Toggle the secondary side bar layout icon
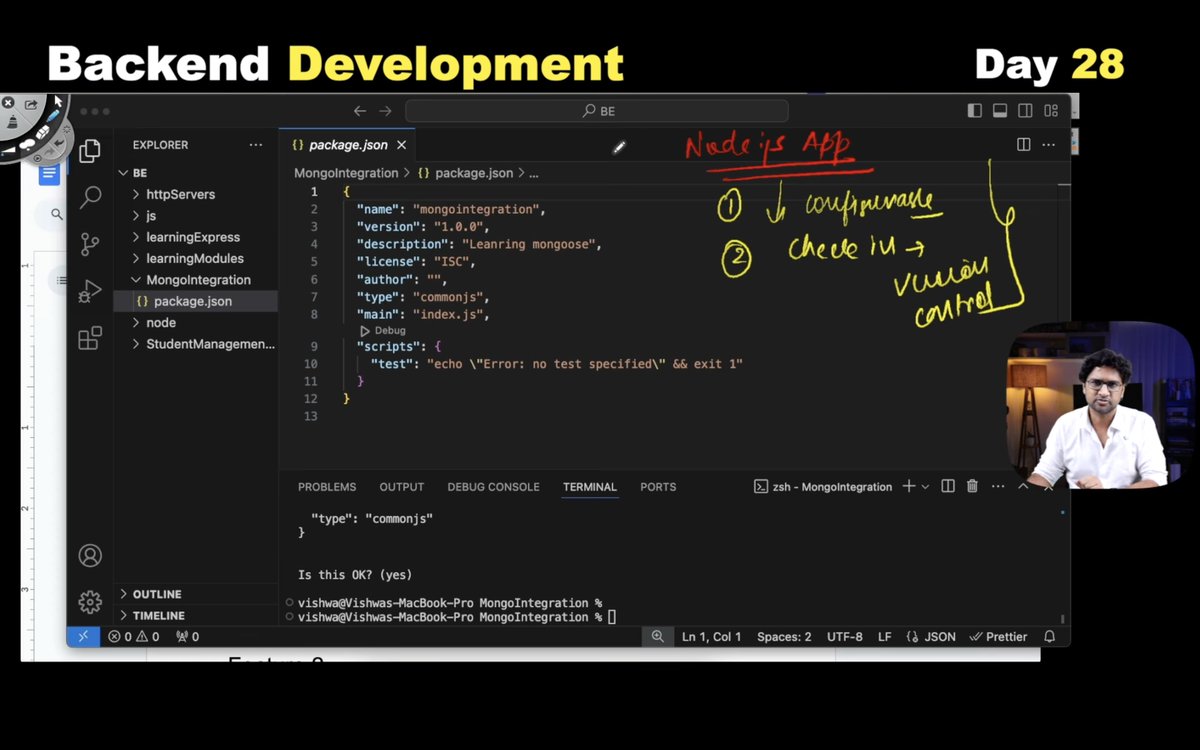Viewport: 1200px width, 750px height. point(1025,111)
